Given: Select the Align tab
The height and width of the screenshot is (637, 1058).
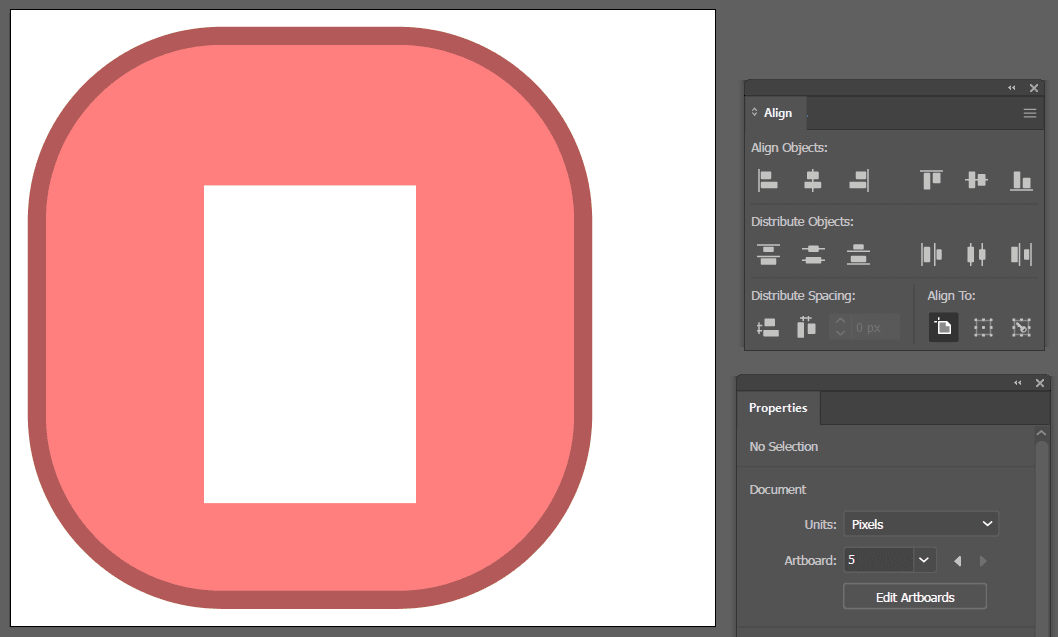Looking at the screenshot, I should (x=777, y=113).
